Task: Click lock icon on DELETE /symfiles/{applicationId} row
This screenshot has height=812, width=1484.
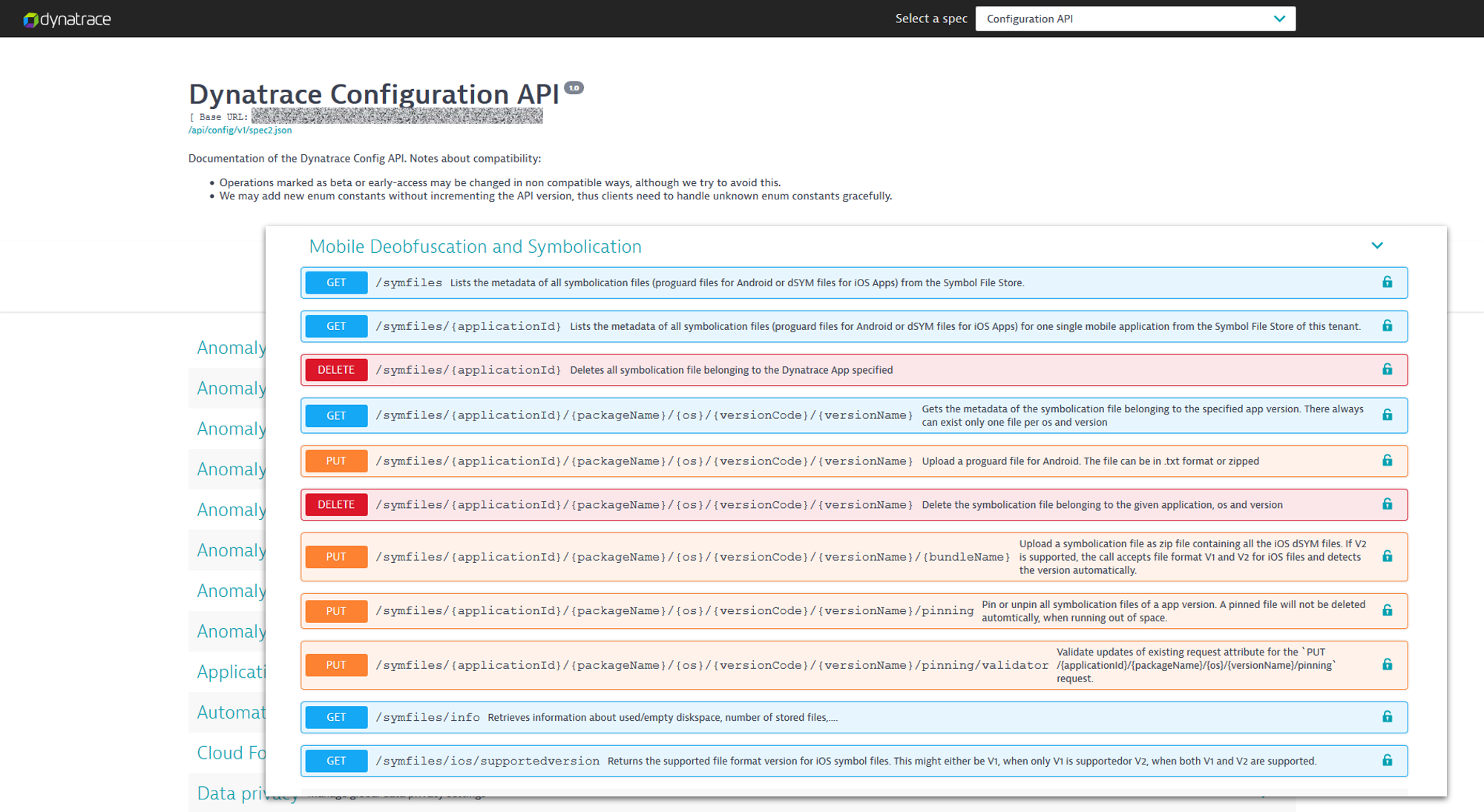Action: coord(1387,369)
